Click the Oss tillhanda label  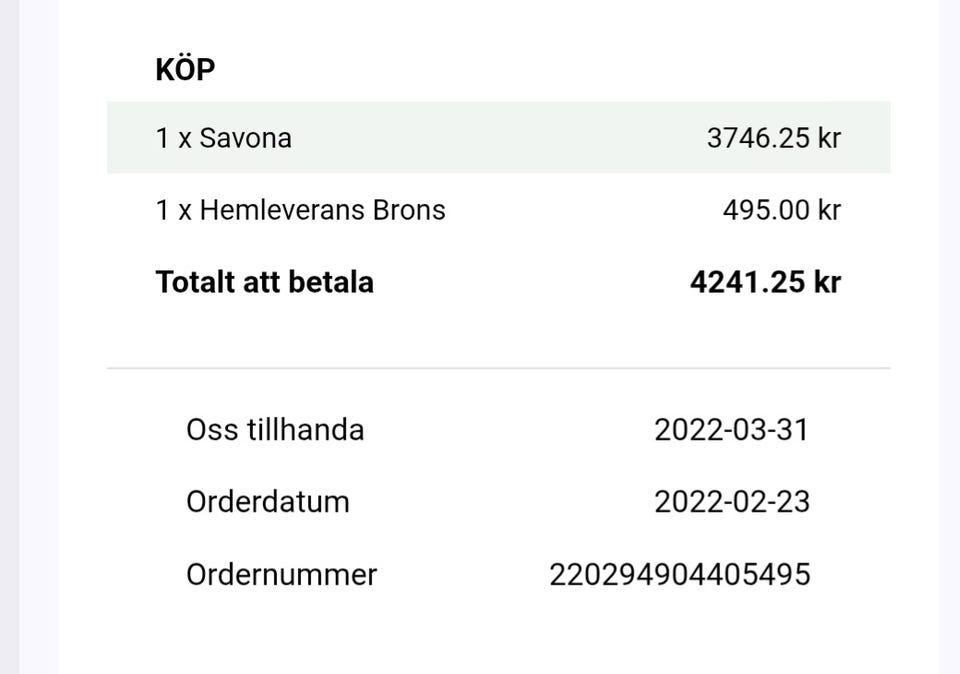pos(275,430)
